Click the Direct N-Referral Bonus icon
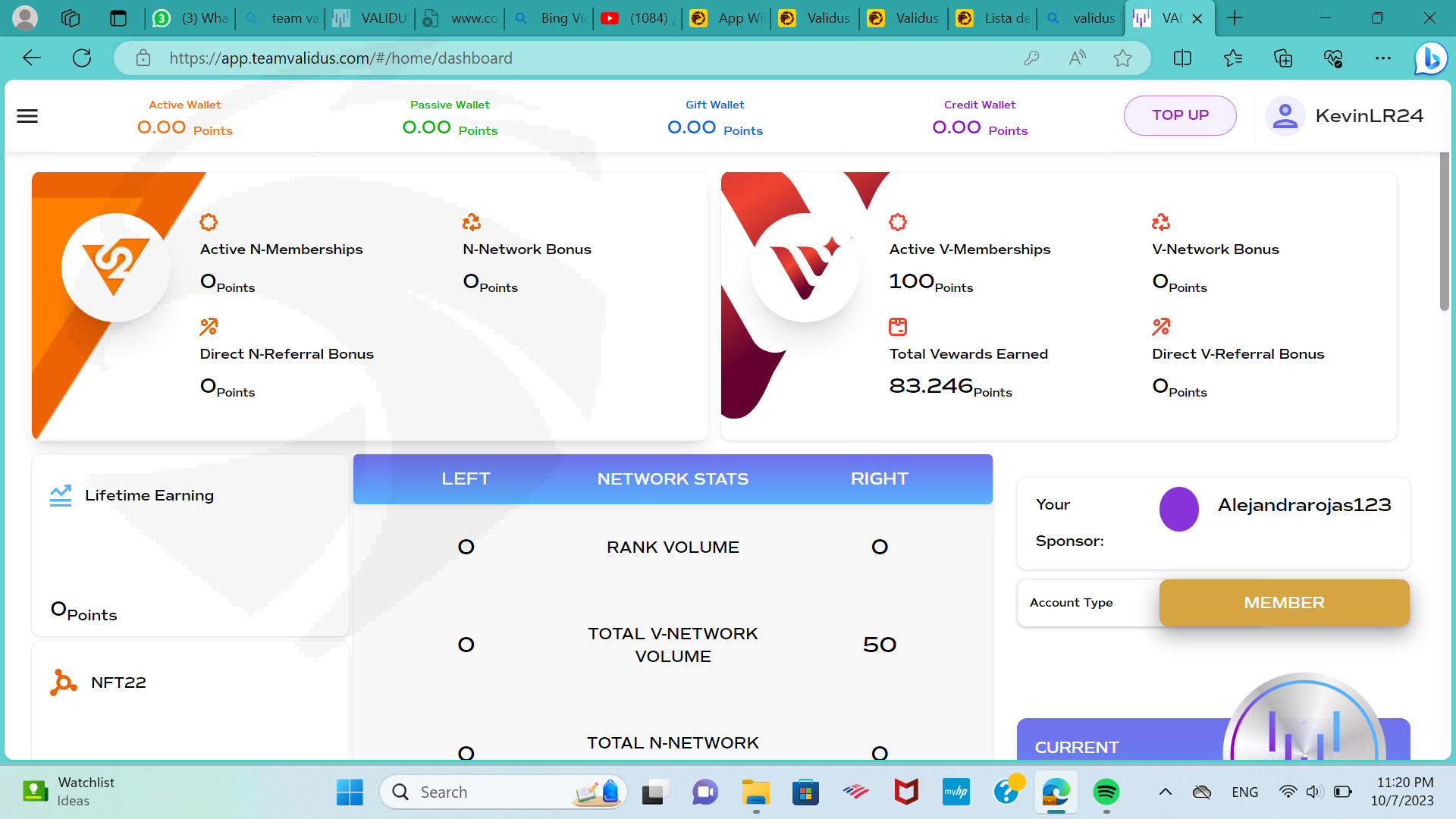Image resolution: width=1456 pixels, height=819 pixels. [x=209, y=327]
